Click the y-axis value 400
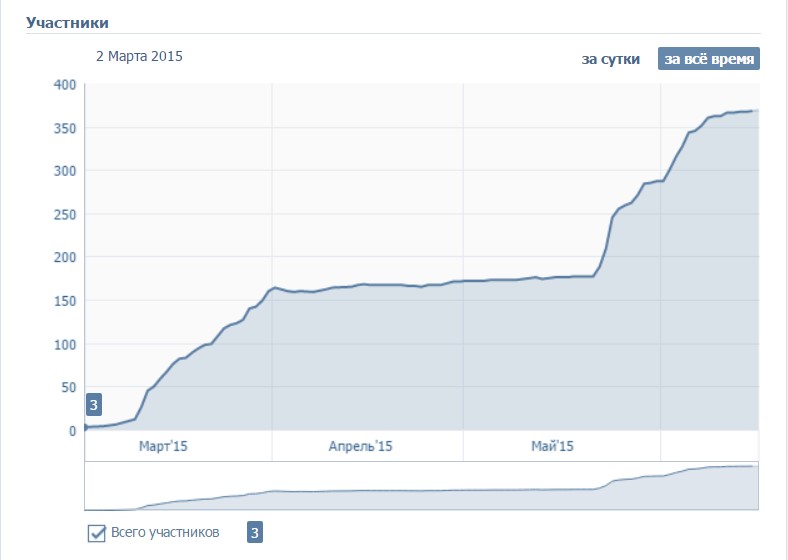Viewport: 788px width, 560px height. tap(65, 85)
